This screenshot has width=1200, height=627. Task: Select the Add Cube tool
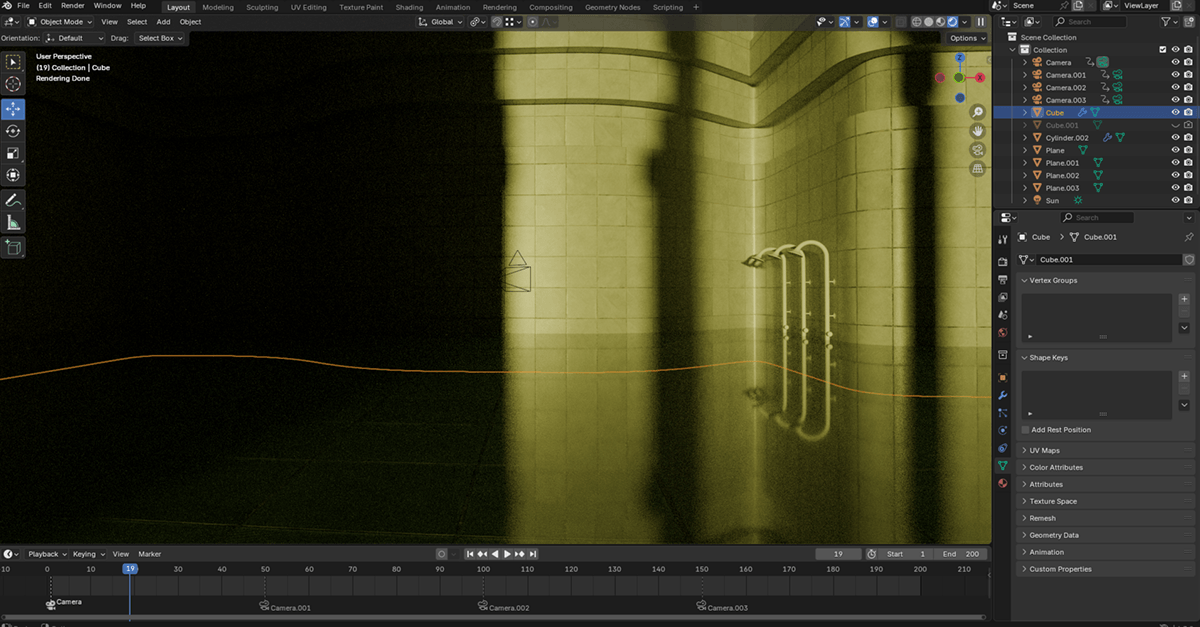click(13, 247)
